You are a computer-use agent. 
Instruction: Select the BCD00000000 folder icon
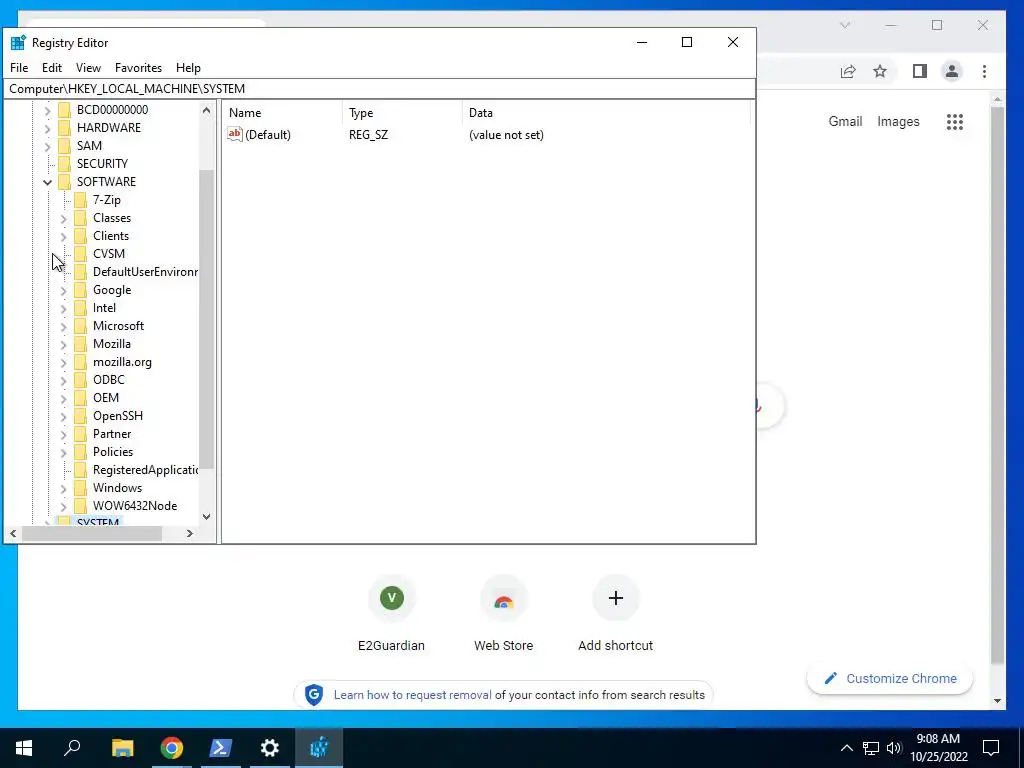(64, 109)
